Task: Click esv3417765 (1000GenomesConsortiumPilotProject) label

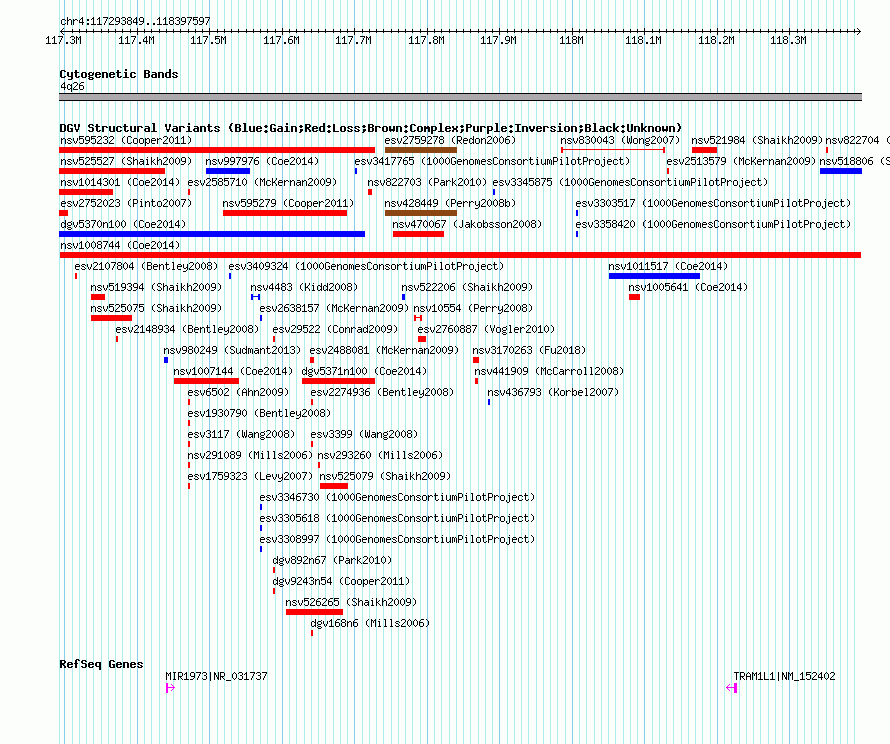Action: point(492,161)
